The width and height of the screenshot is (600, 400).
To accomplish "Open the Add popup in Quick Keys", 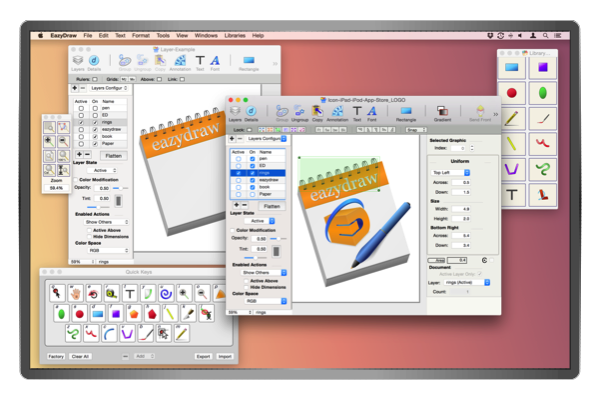I will tap(143, 356).
